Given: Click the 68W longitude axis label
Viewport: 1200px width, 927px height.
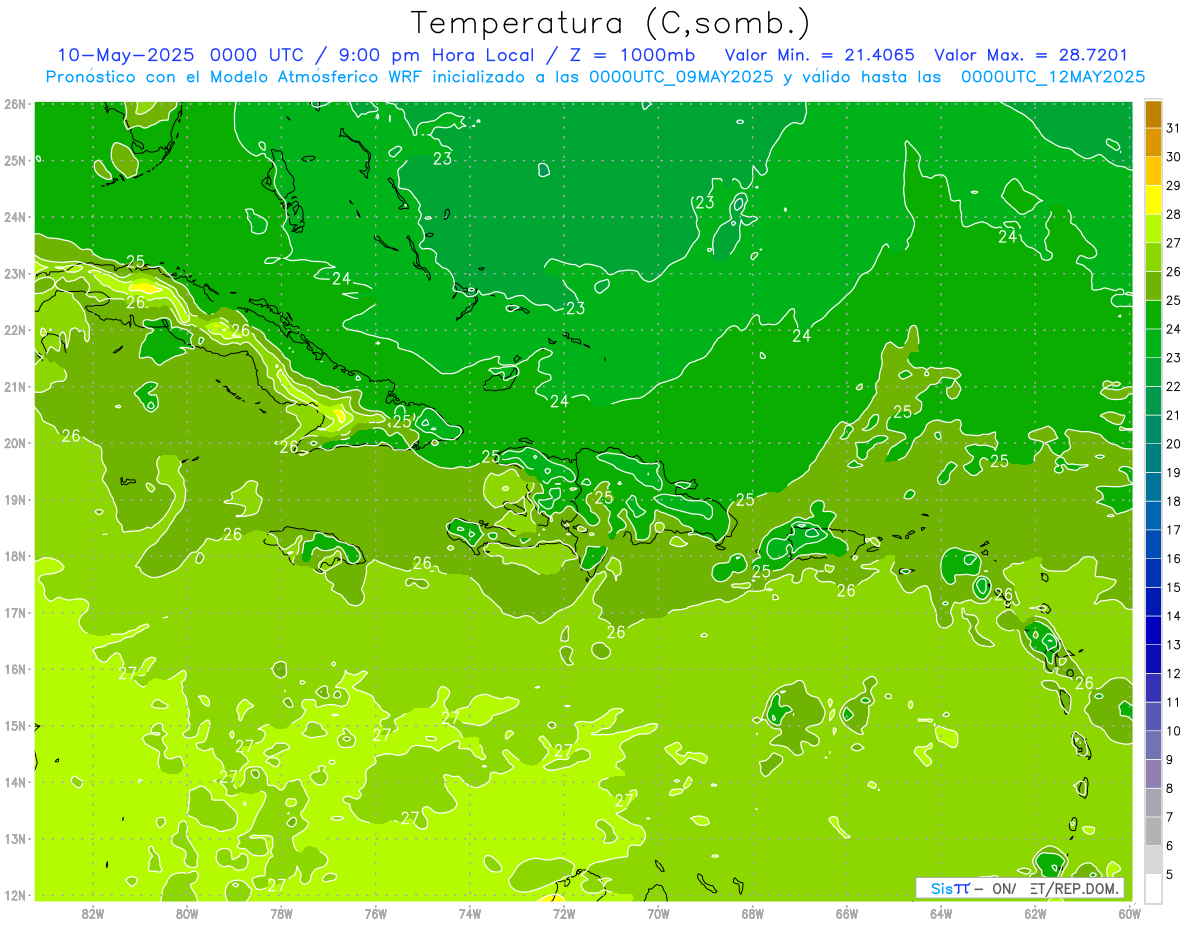Looking at the screenshot, I should tap(753, 913).
